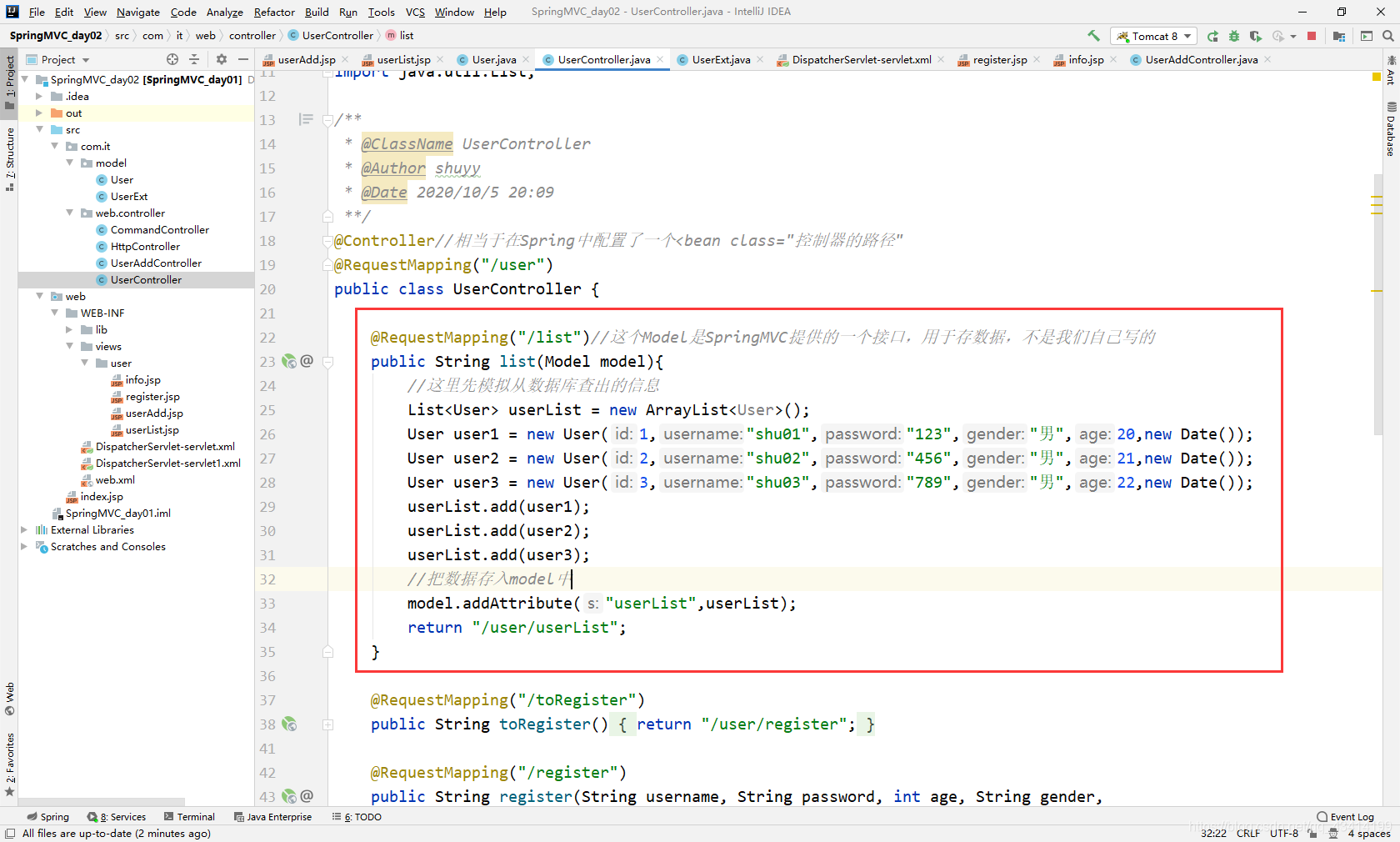The image size is (1400, 842).
Task: Collapse the model package
Action: tap(69, 163)
